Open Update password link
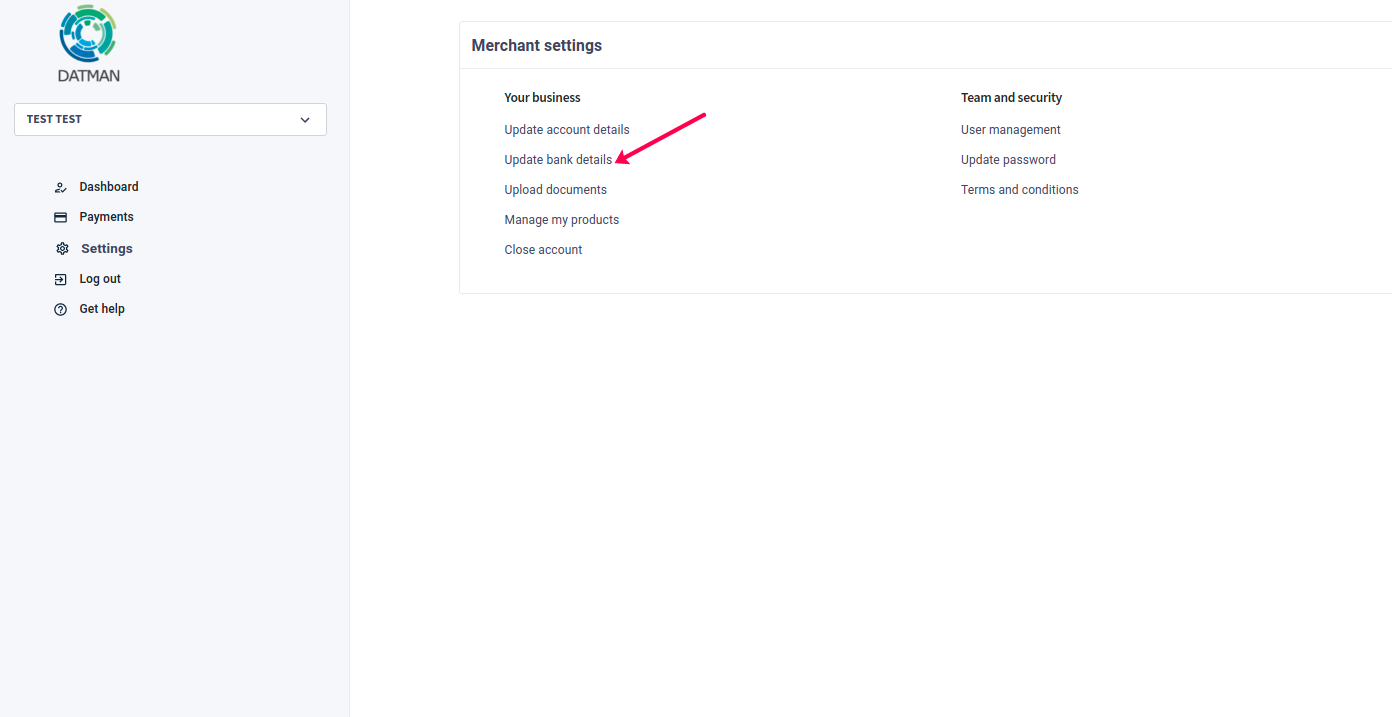 coord(1008,160)
